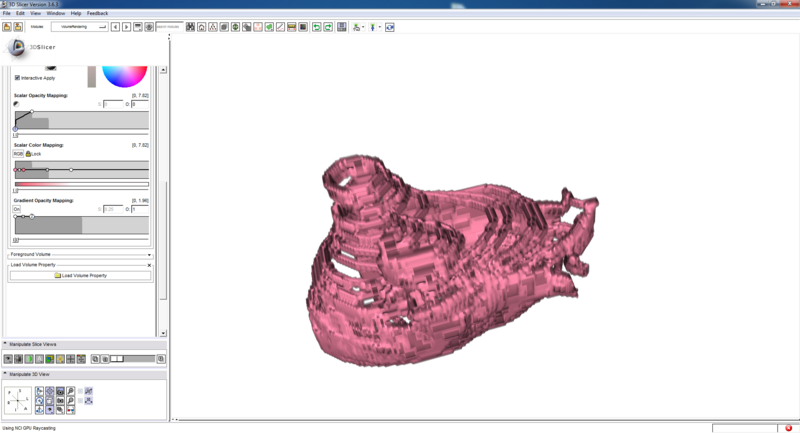
Task: Click the Load Scene folder icon
Action: (x=6, y=27)
